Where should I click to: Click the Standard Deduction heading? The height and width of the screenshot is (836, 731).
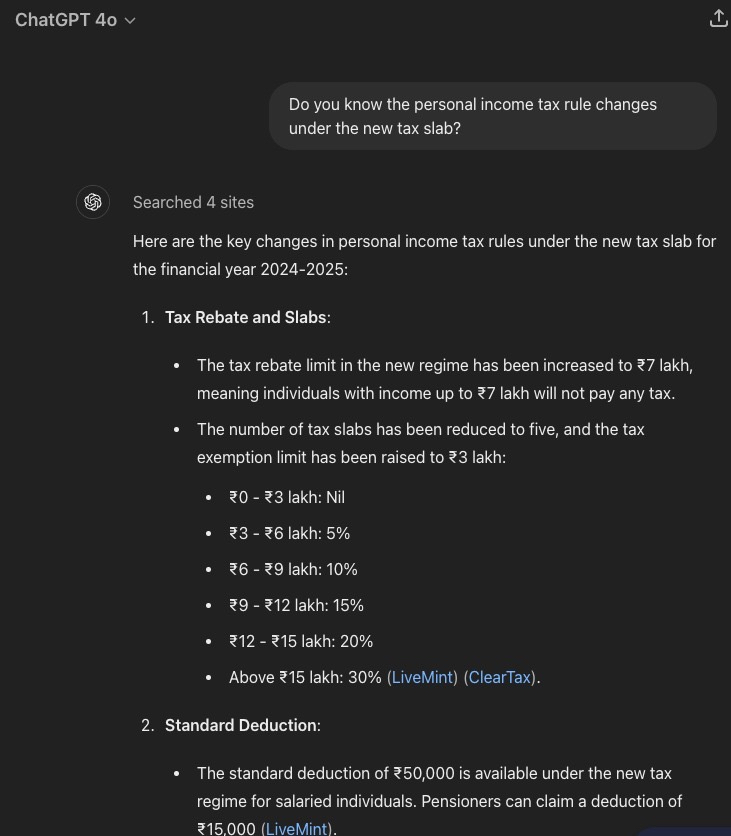241,725
